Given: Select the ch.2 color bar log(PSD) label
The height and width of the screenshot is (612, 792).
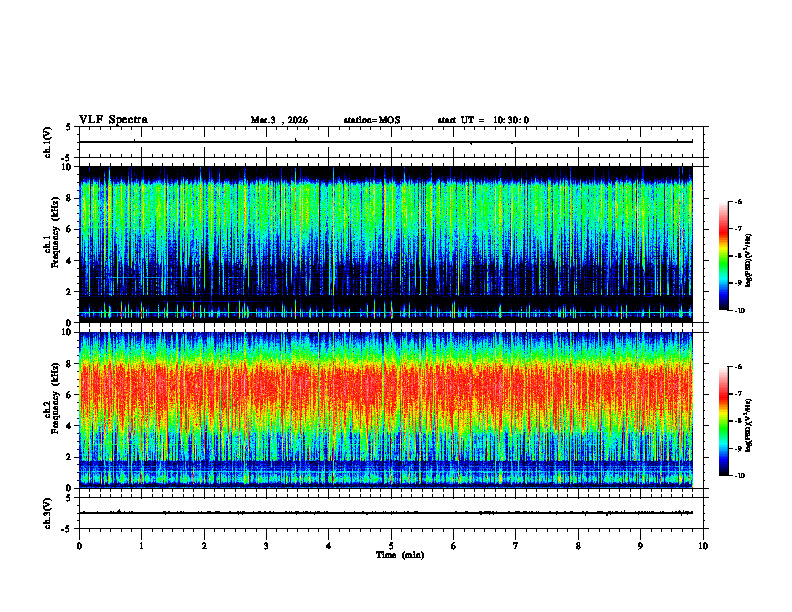Looking at the screenshot, I should tap(749, 425).
